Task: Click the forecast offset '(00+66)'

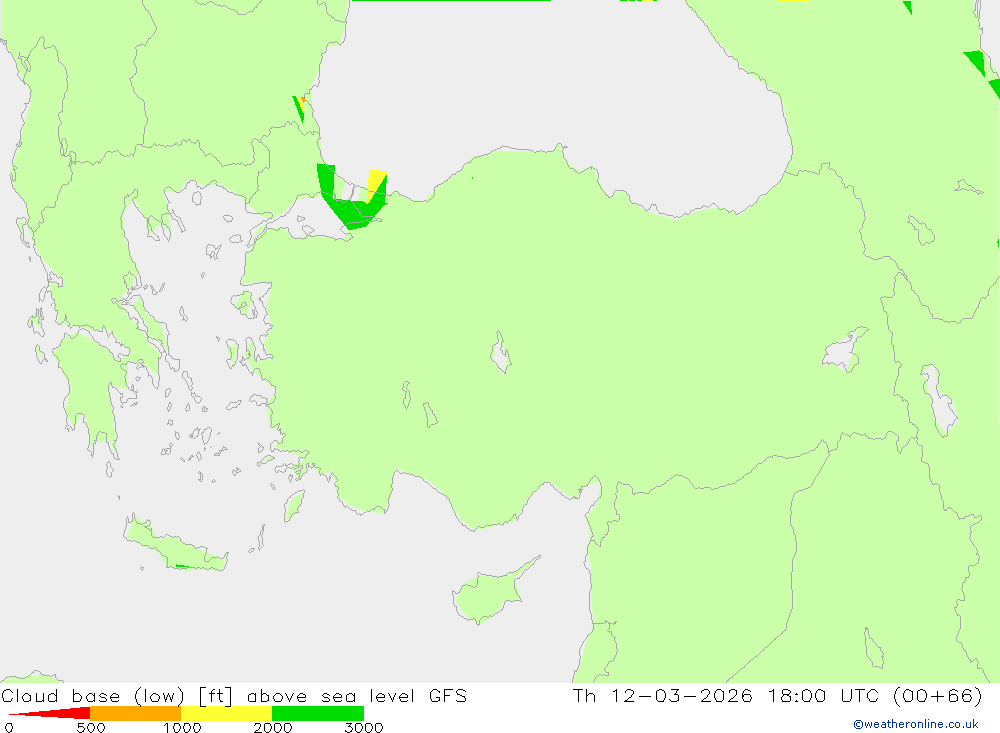Action: tap(938, 695)
